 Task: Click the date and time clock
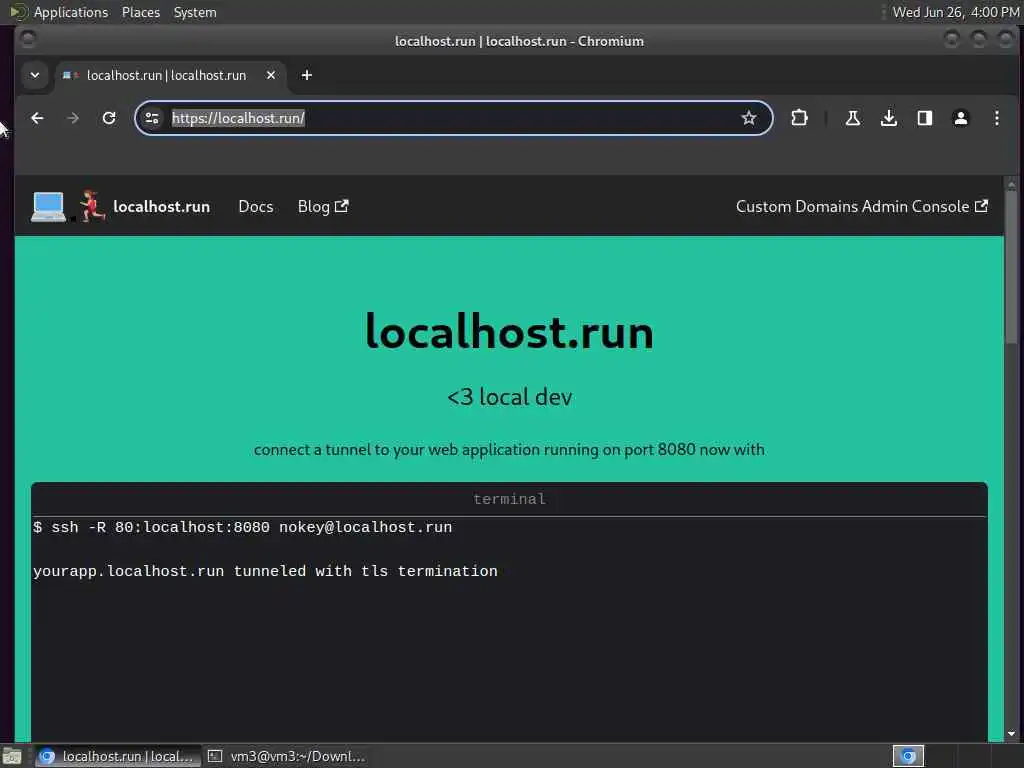click(955, 12)
